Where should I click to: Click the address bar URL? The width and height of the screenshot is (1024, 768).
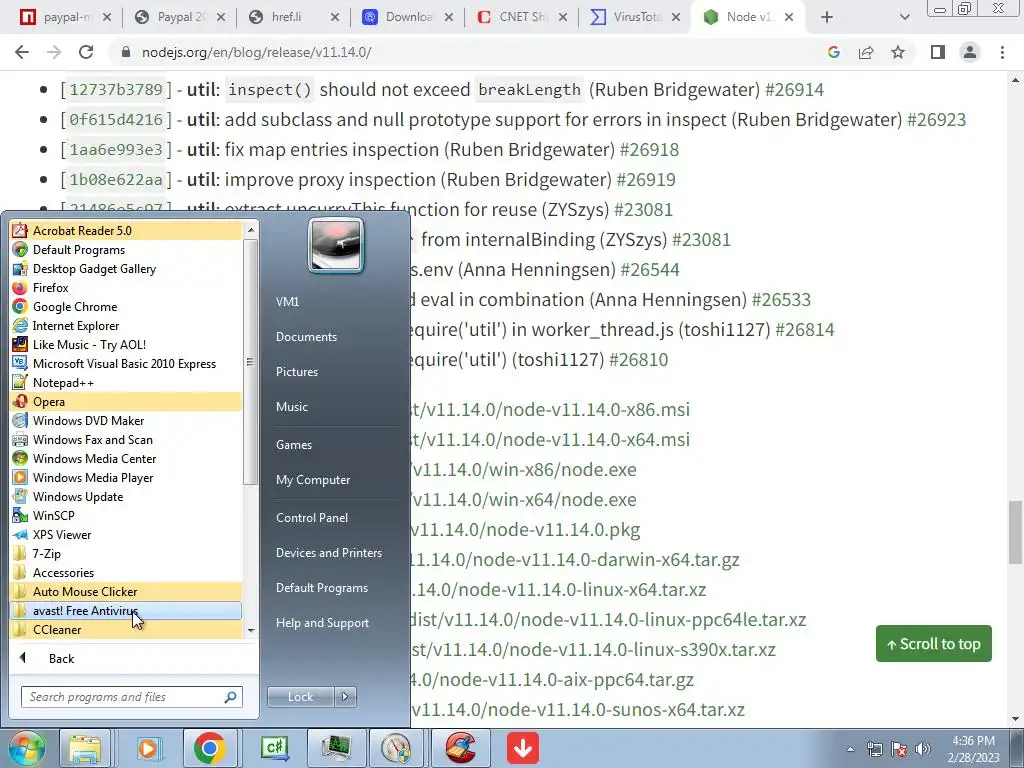click(257, 52)
